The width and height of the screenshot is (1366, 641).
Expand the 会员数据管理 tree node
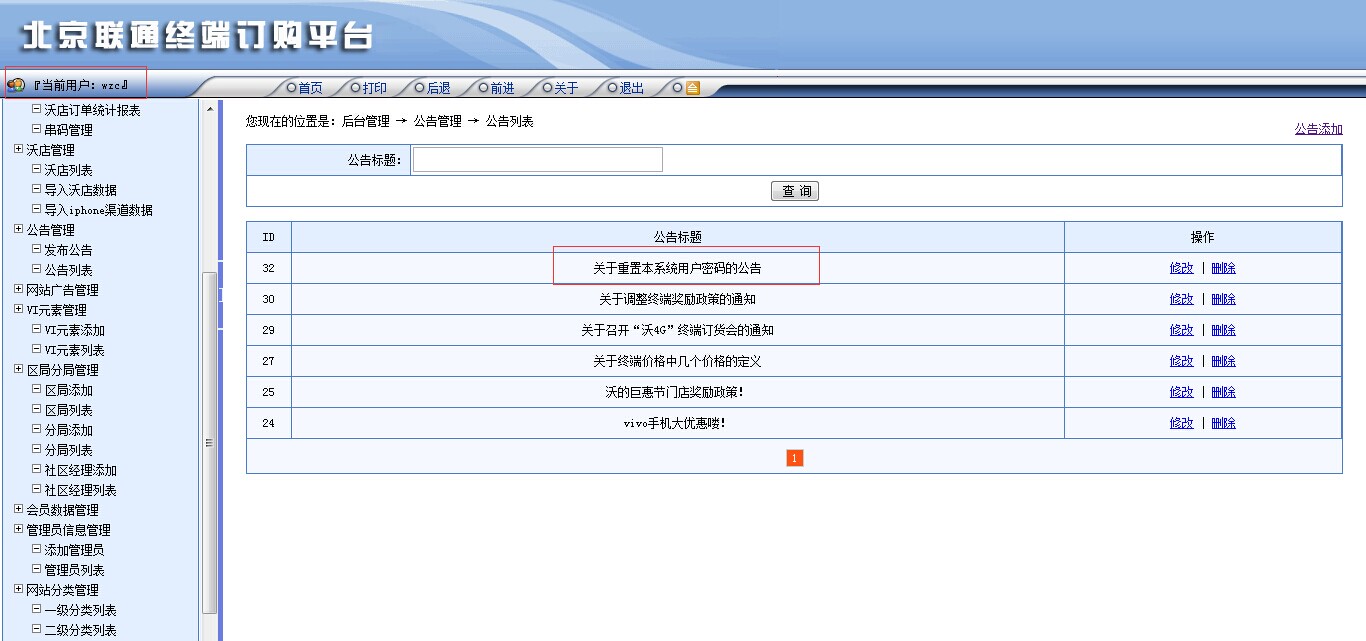tap(19, 509)
